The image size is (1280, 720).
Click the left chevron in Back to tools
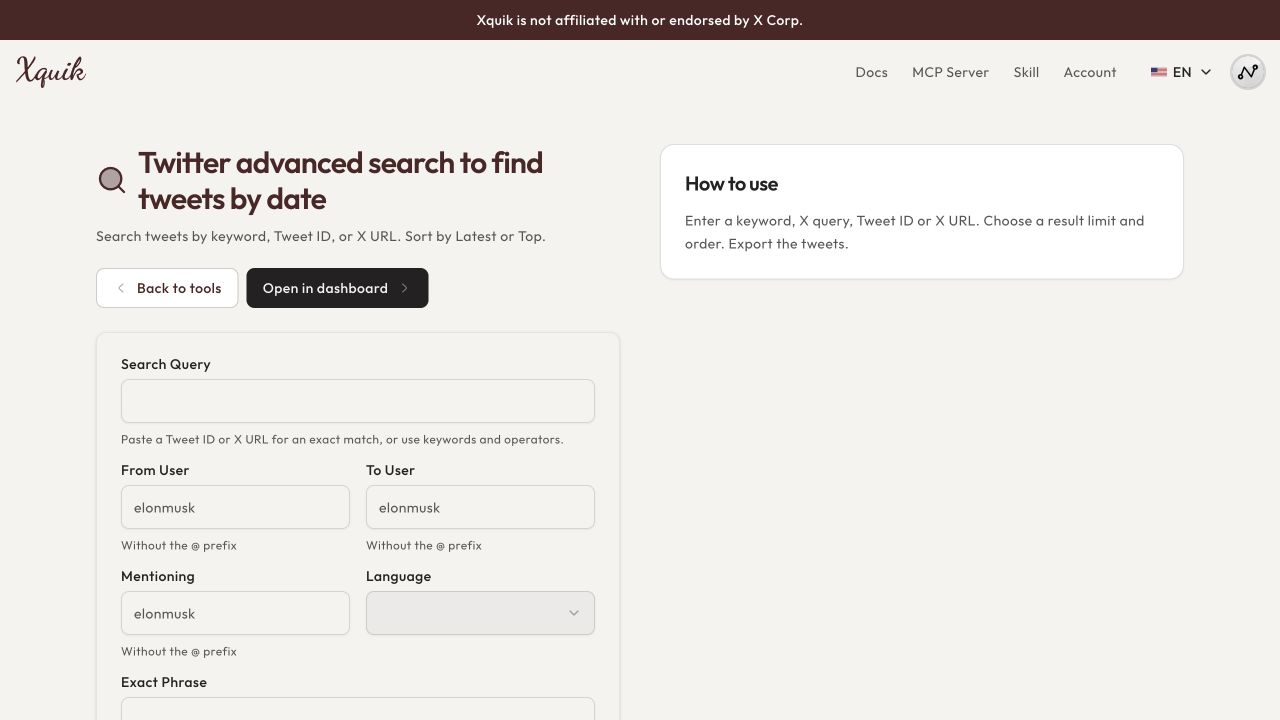point(121,288)
